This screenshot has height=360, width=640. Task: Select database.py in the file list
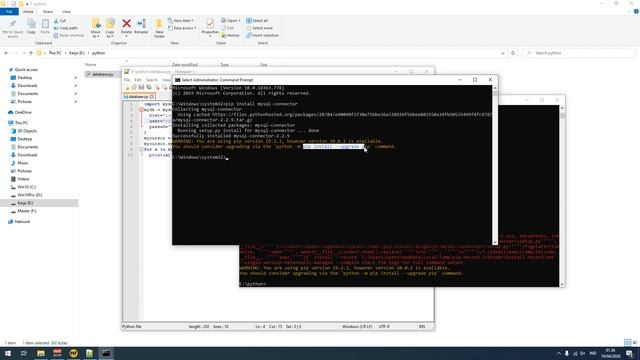102,74
